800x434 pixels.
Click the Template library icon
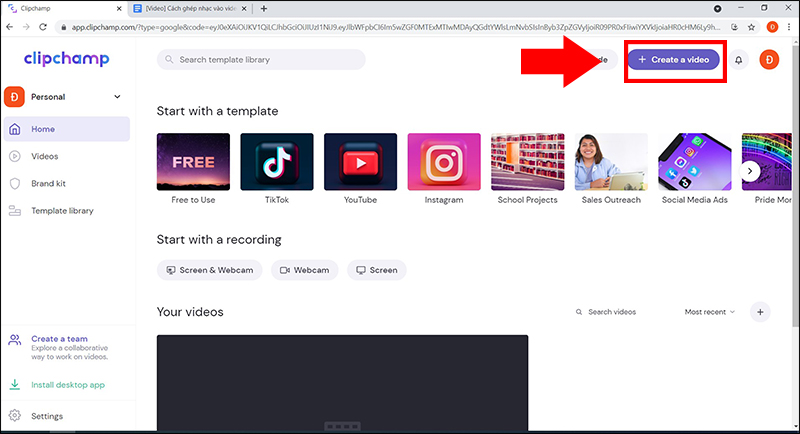(x=15, y=211)
